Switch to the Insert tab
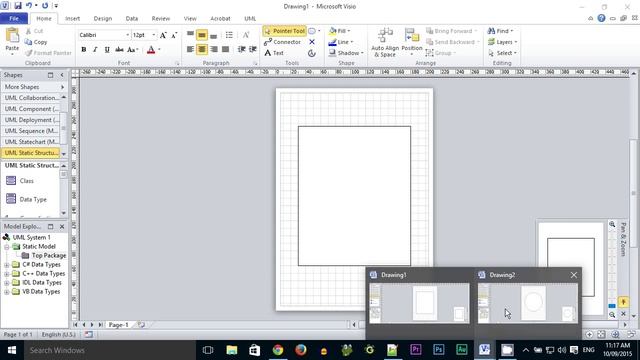Screen dimensions: 640x360 pyautogui.click(x=73, y=19)
